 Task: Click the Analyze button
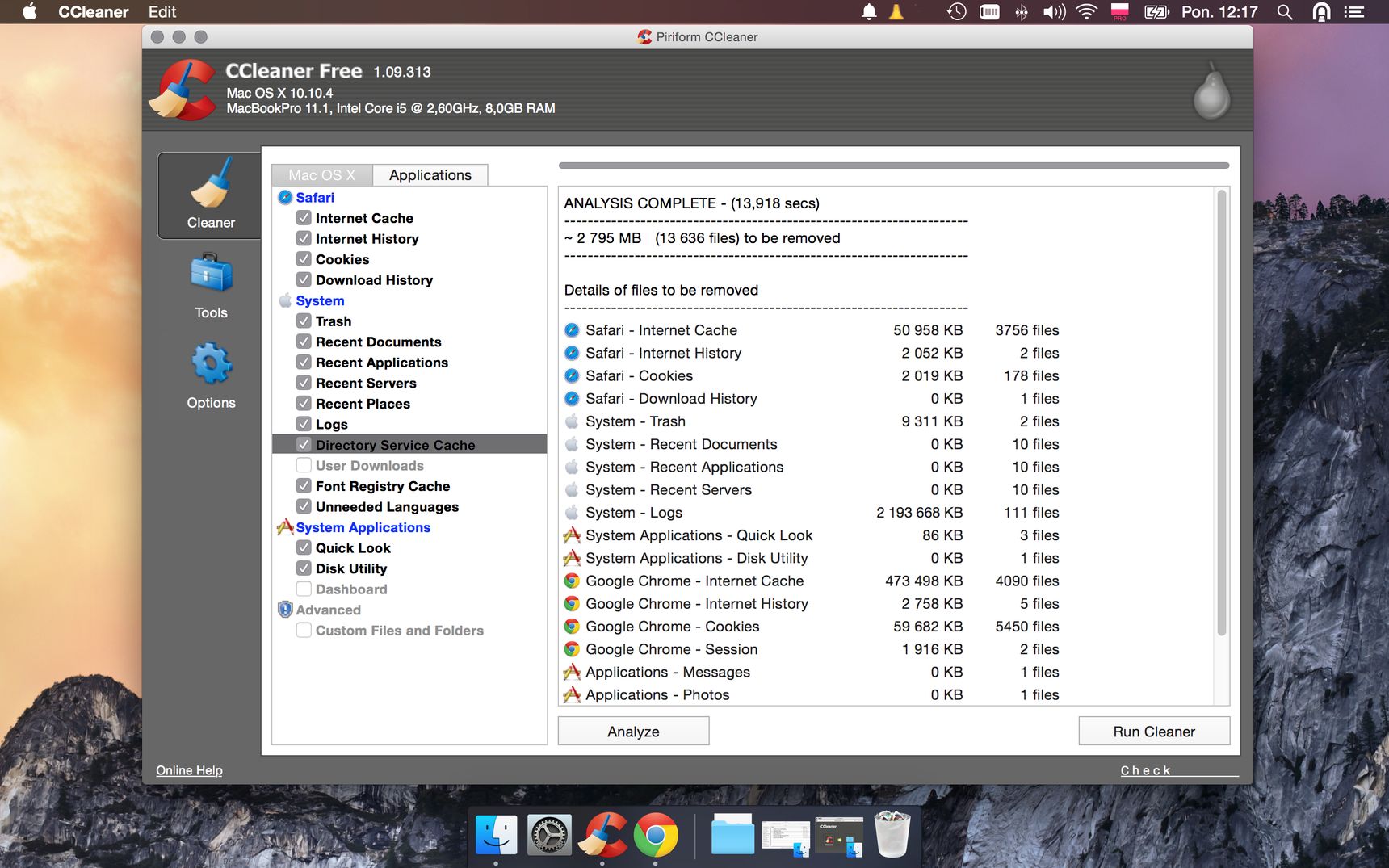(x=633, y=732)
